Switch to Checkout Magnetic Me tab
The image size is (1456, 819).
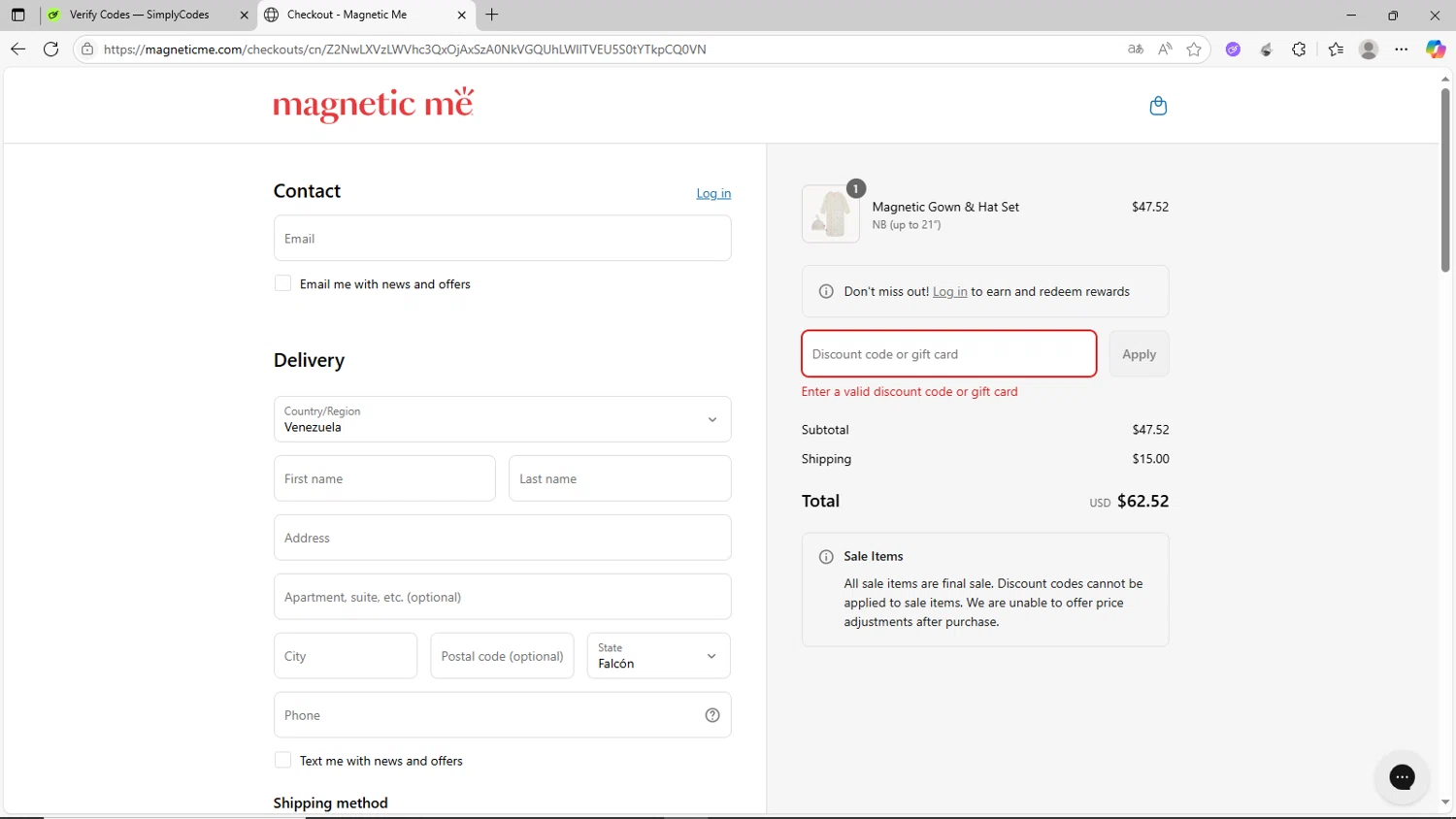pyautogui.click(x=365, y=15)
